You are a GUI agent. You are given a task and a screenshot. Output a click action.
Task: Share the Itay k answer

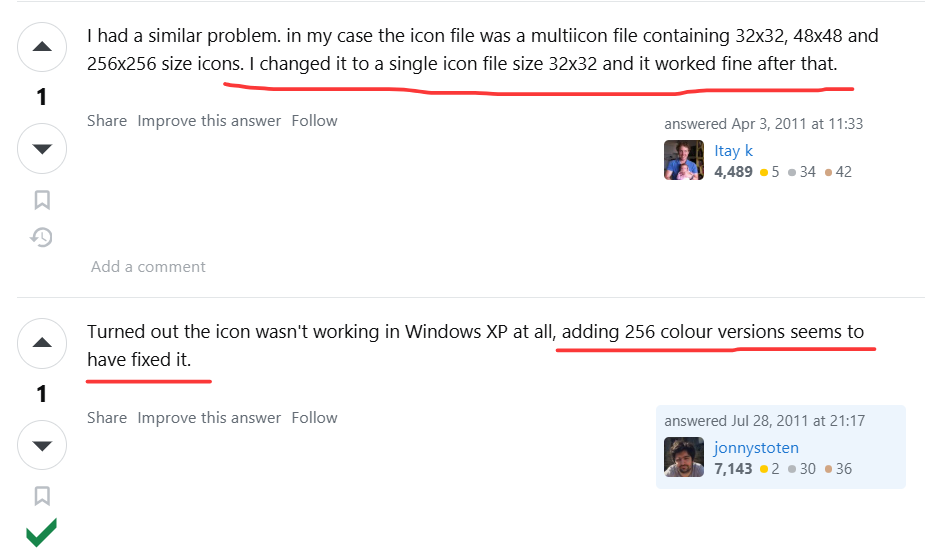tap(107, 120)
